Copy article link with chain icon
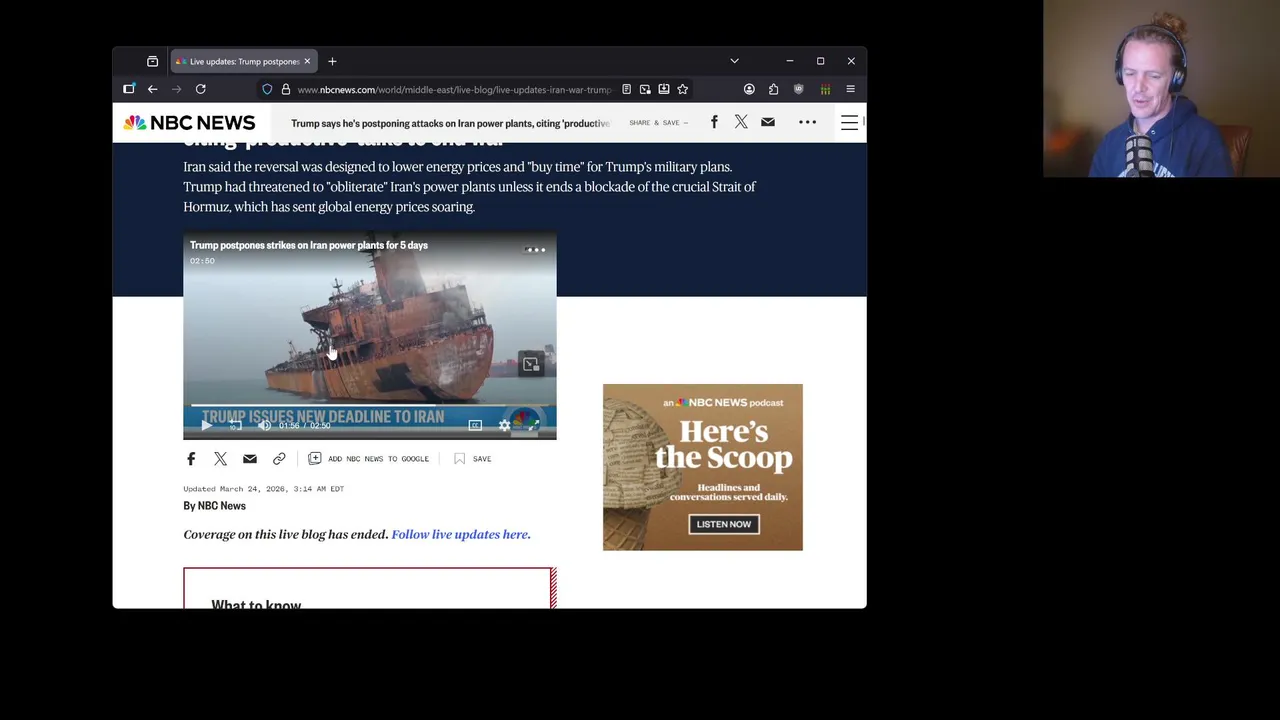1280x720 pixels. point(279,458)
